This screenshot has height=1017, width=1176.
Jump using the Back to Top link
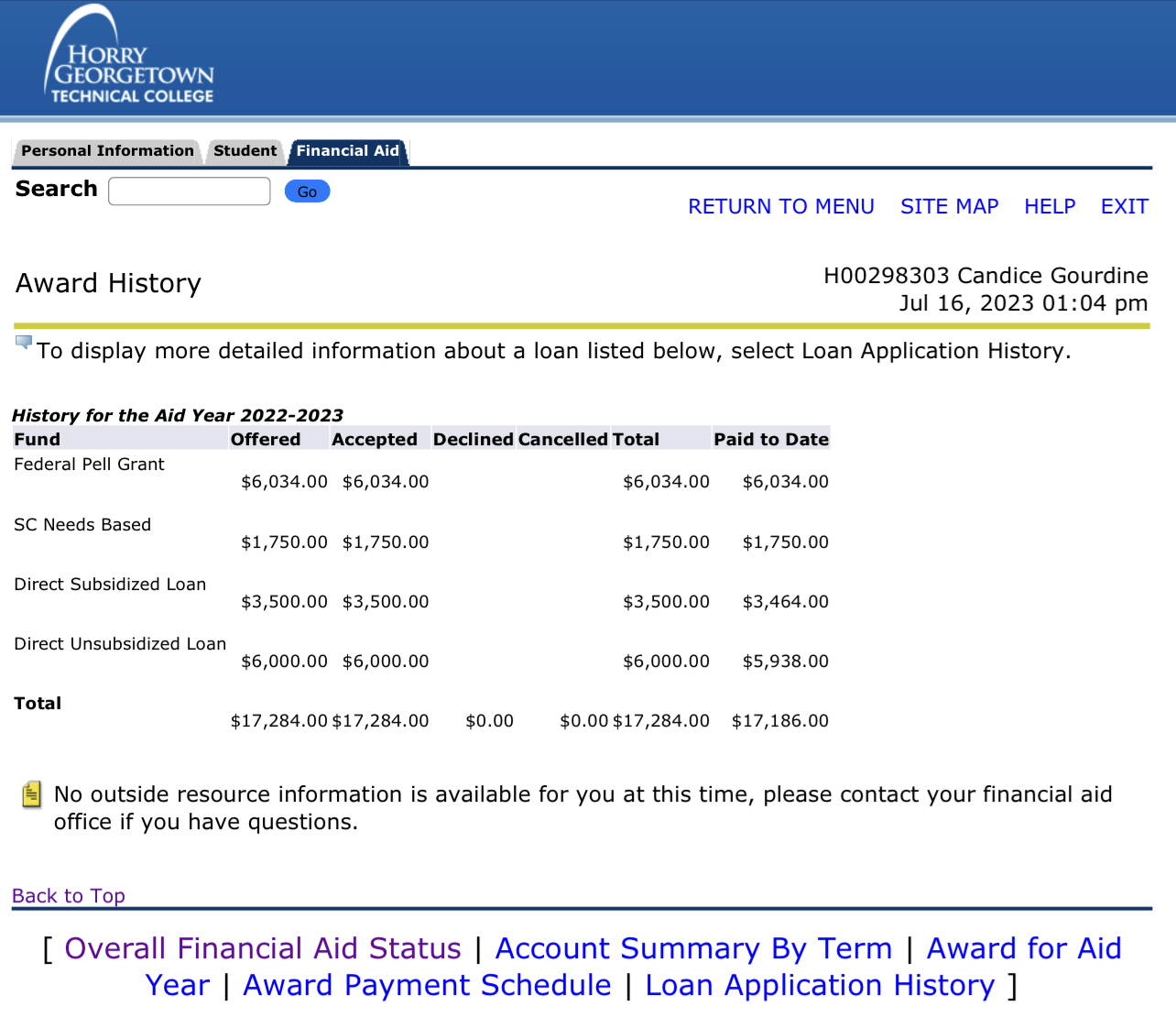(x=69, y=896)
